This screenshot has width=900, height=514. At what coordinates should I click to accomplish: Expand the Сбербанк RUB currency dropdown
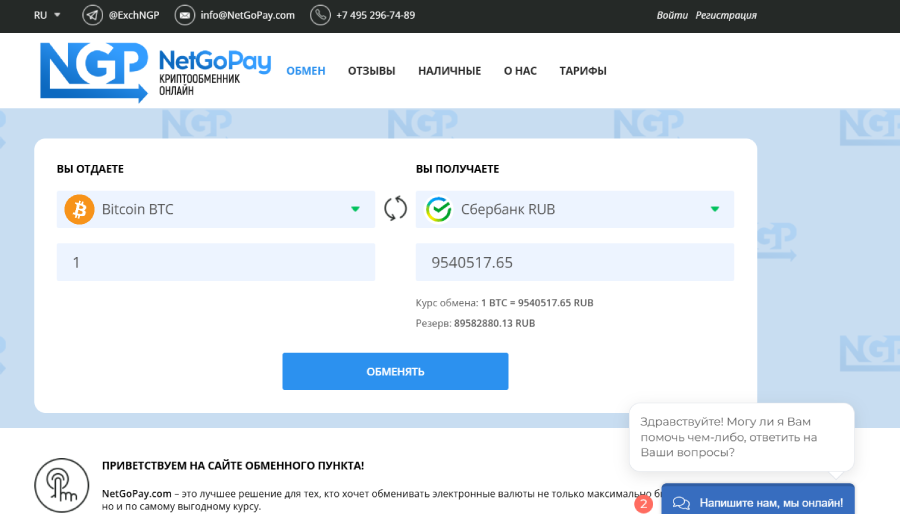click(575, 209)
